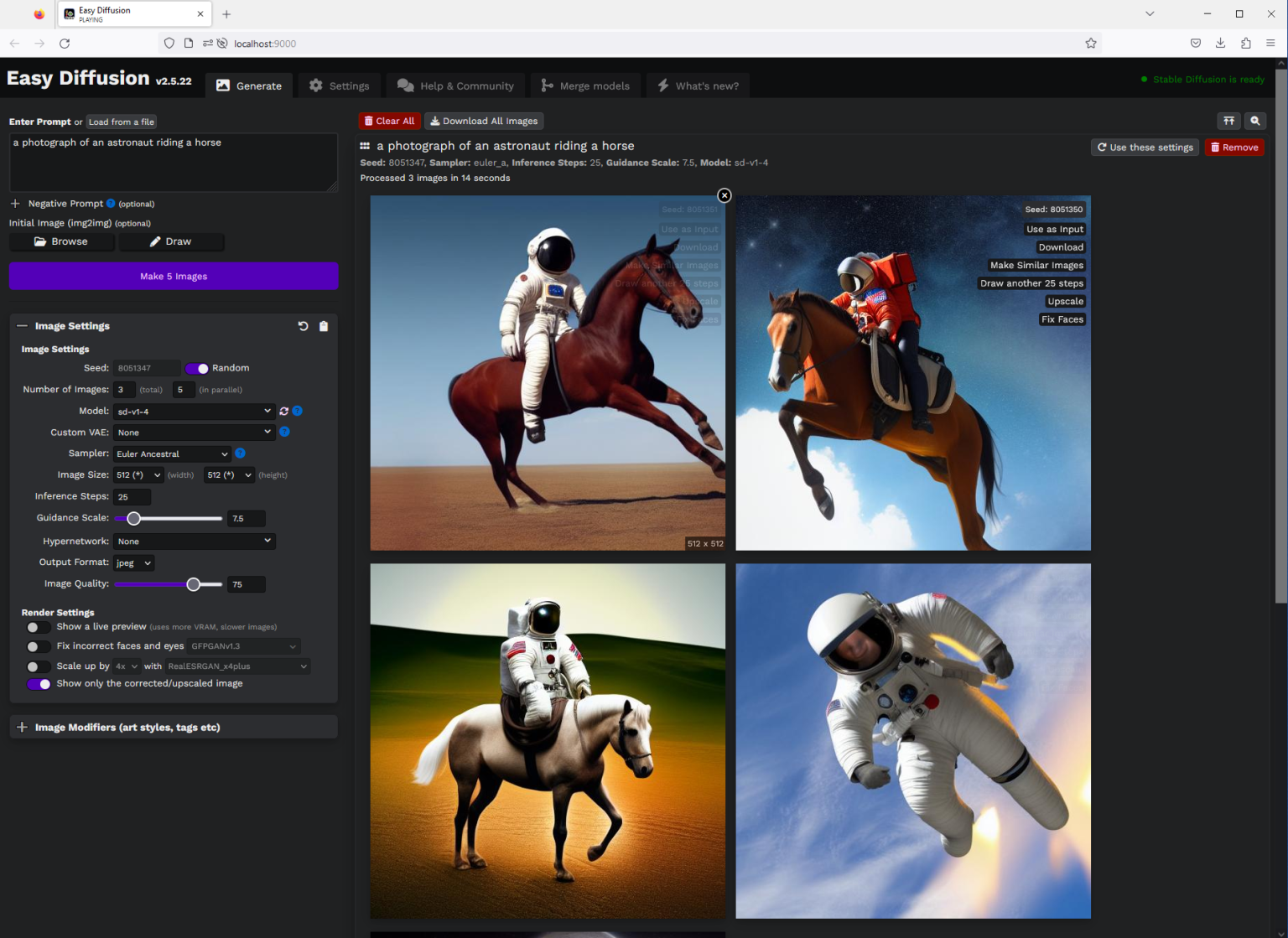1288x938 pixels.
Task: Click the reset Image Settings icon
Action: (x=303, y=326)
